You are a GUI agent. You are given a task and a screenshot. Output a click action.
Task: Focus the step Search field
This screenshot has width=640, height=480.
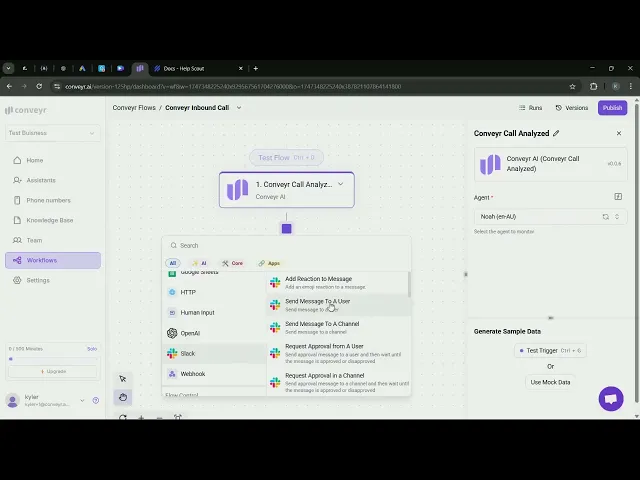(x=287, y=245)
